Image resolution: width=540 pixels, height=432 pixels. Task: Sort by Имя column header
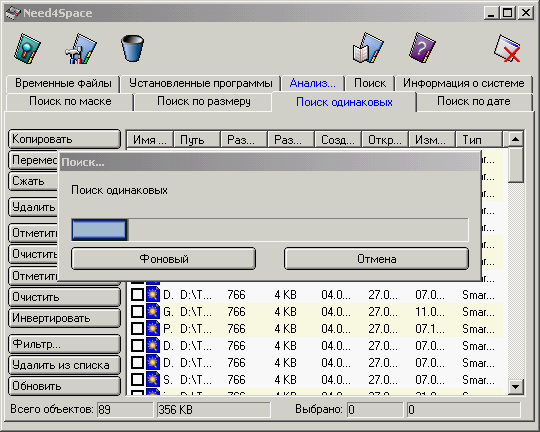tap(150, 140)
